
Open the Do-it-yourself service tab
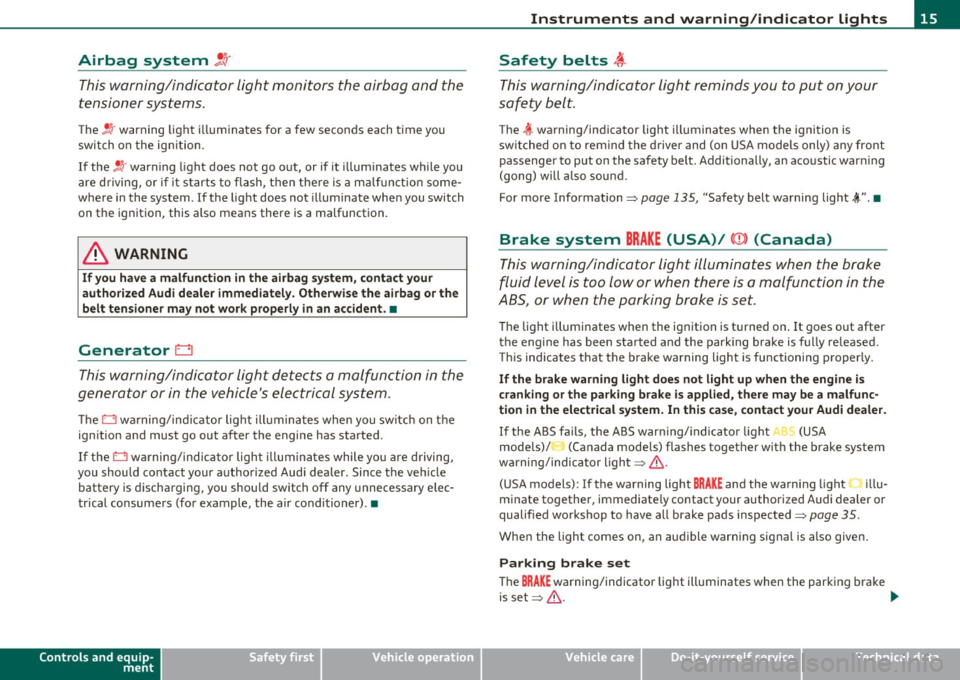click(721, 663)
